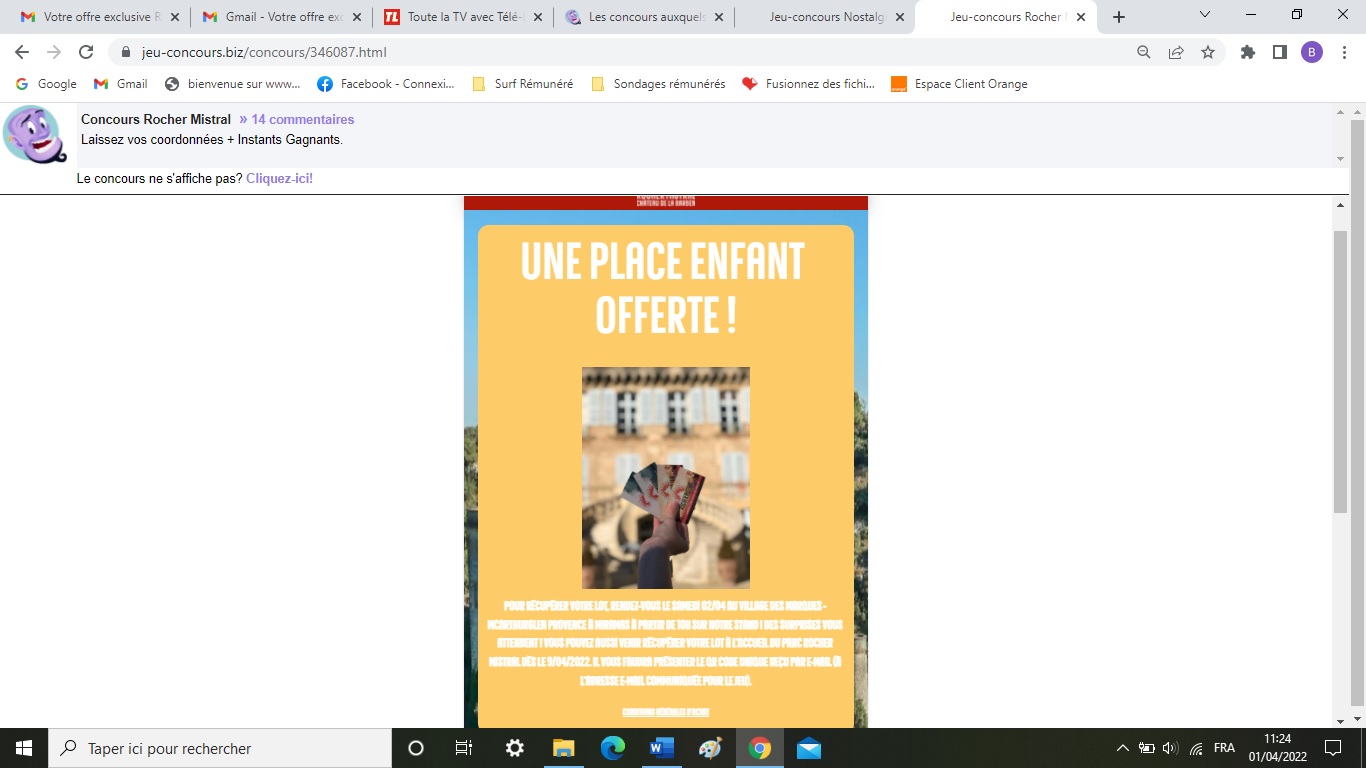
Task: Open the Espace Client Orange bookmark
Action: [970, 84]
